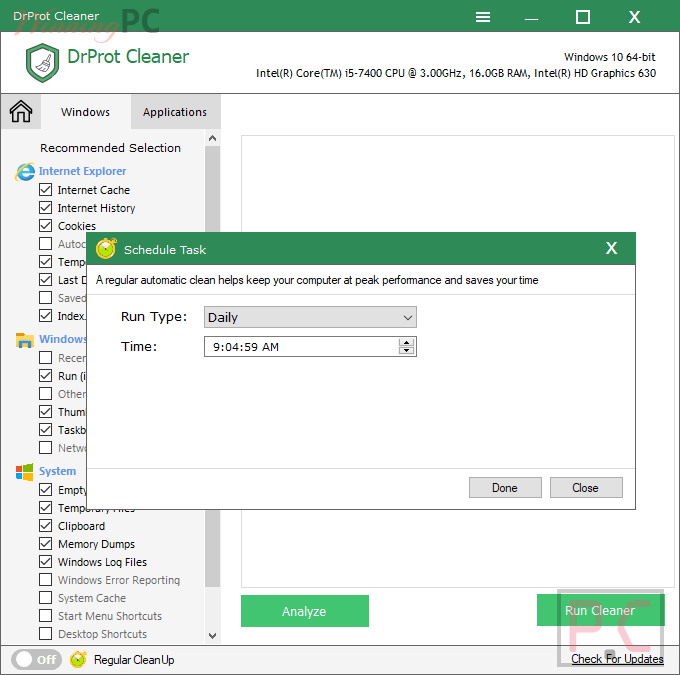Open the Check For Updates link
This screenshot has height=675, width=680.
click(x=617, y=659)
